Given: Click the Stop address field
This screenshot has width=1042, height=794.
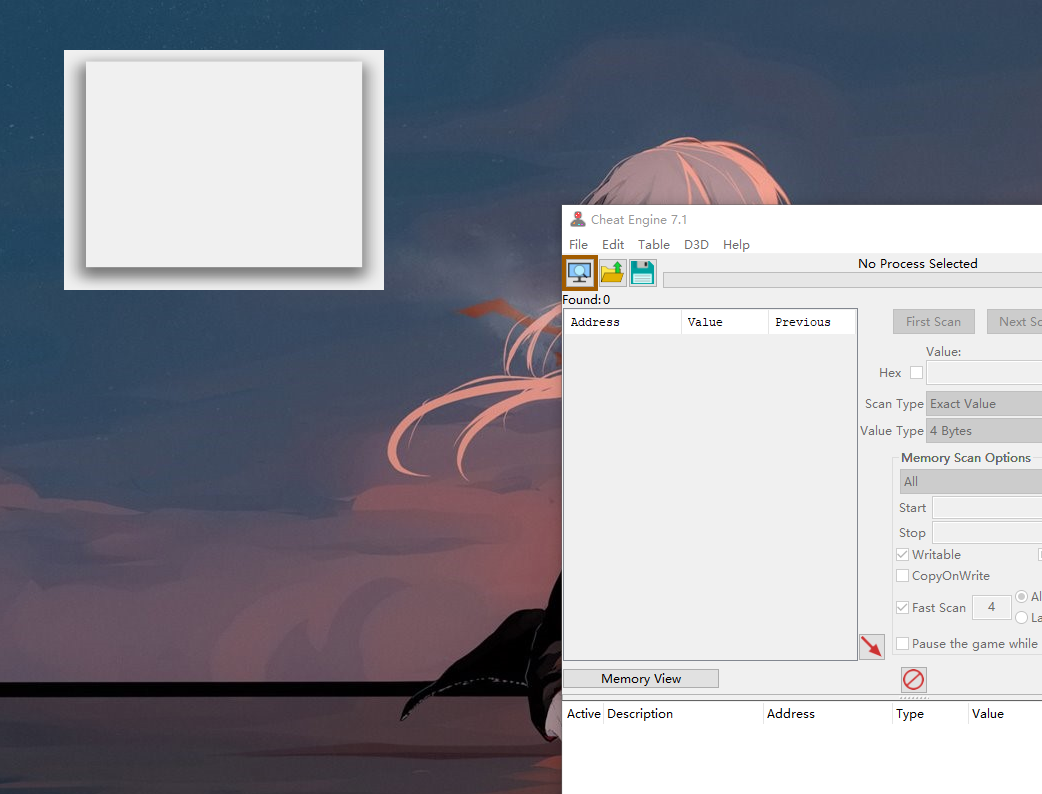Looking at the screenshot, I should [987, 533].
